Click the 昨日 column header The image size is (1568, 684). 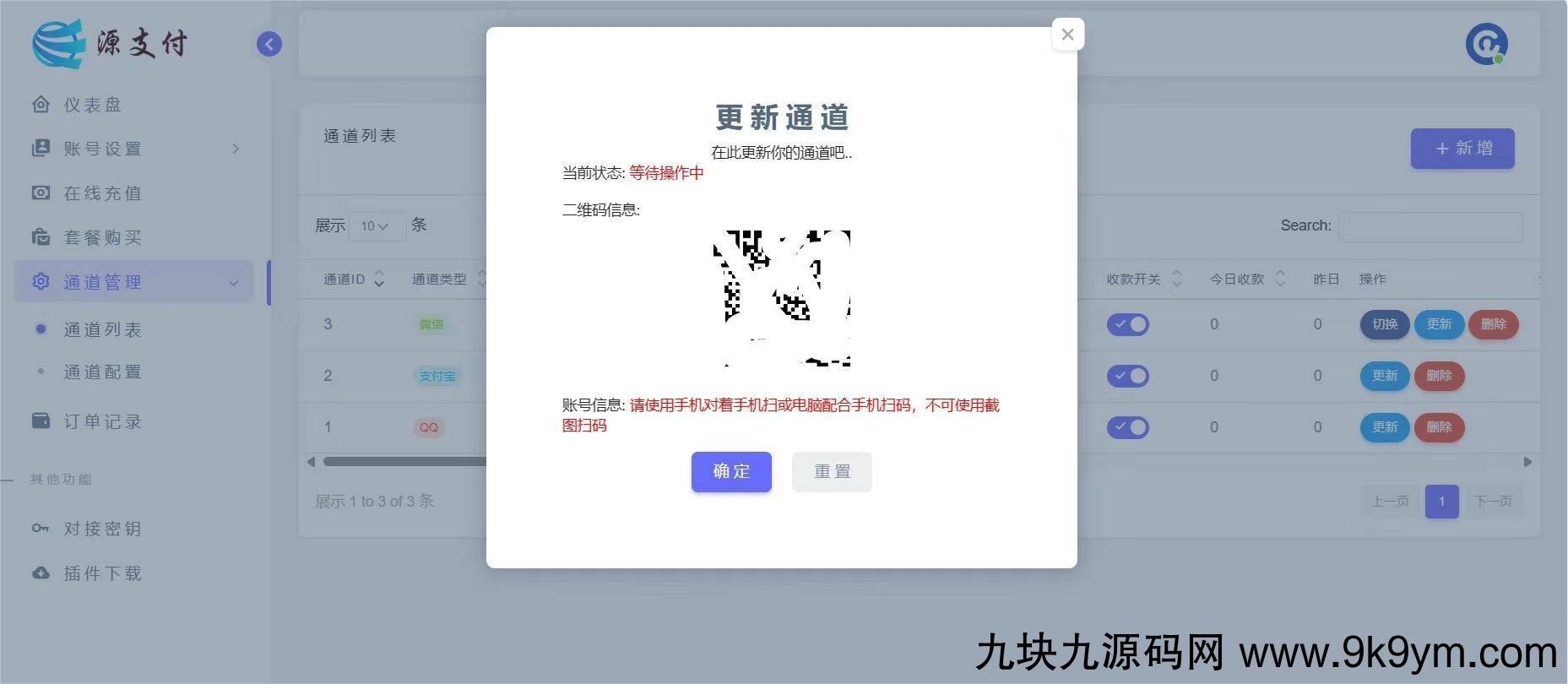(x=1326, y=279)
